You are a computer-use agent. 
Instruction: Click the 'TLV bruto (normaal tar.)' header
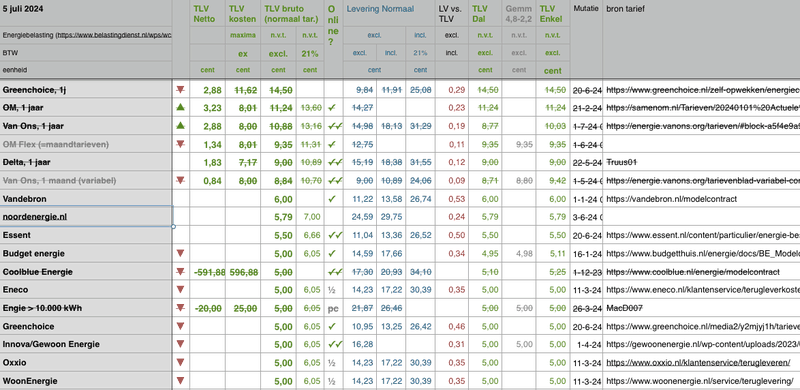click(x=292, y=14)
